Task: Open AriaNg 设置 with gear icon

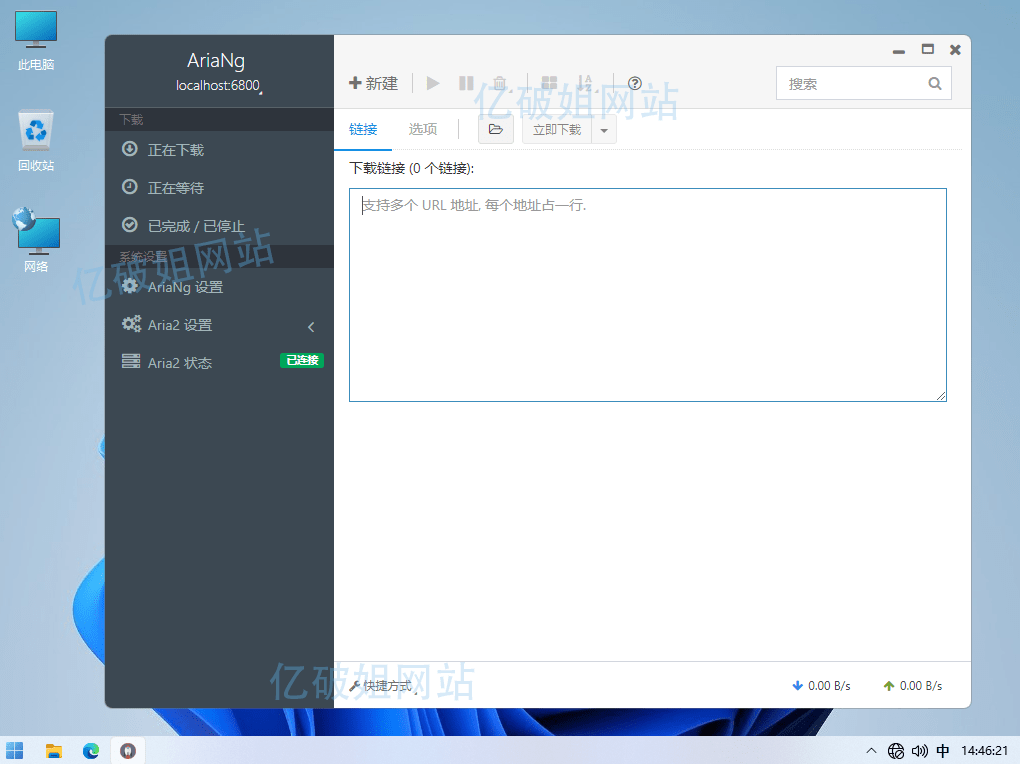Action: point(185,288)
